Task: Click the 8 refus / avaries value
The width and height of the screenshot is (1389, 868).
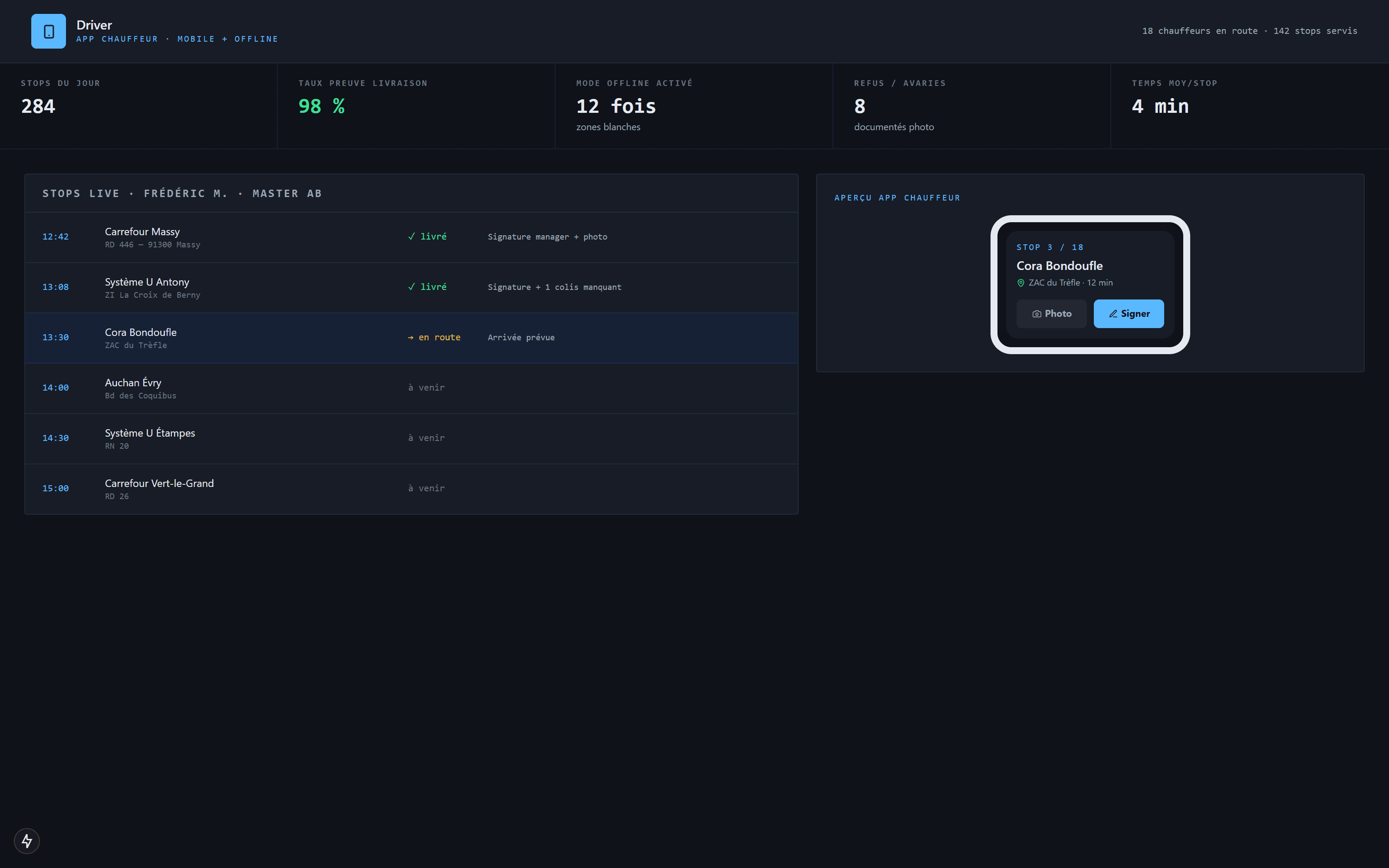Action: click(x=860, y=107)
